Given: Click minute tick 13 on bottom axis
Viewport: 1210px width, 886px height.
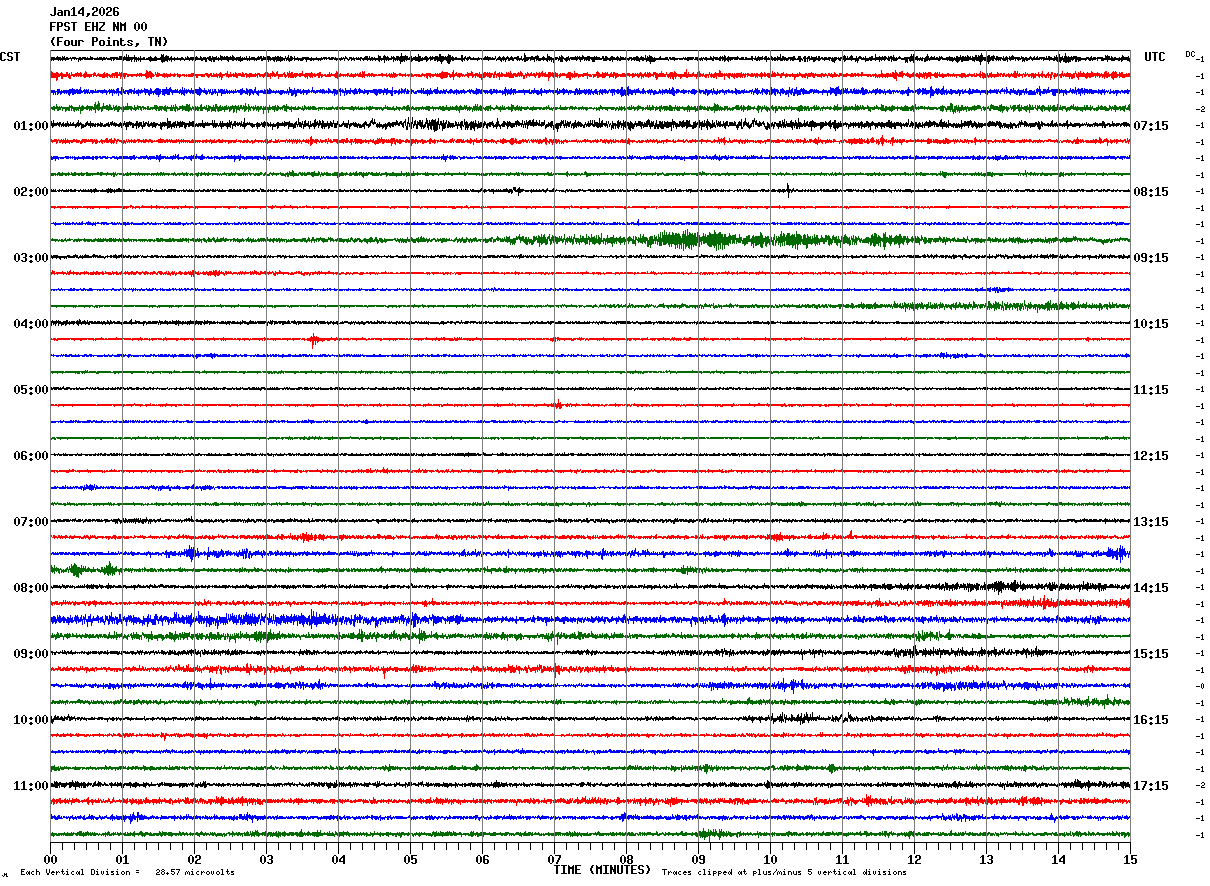Looking at the screenshot, I should click(x=986, y=859).
